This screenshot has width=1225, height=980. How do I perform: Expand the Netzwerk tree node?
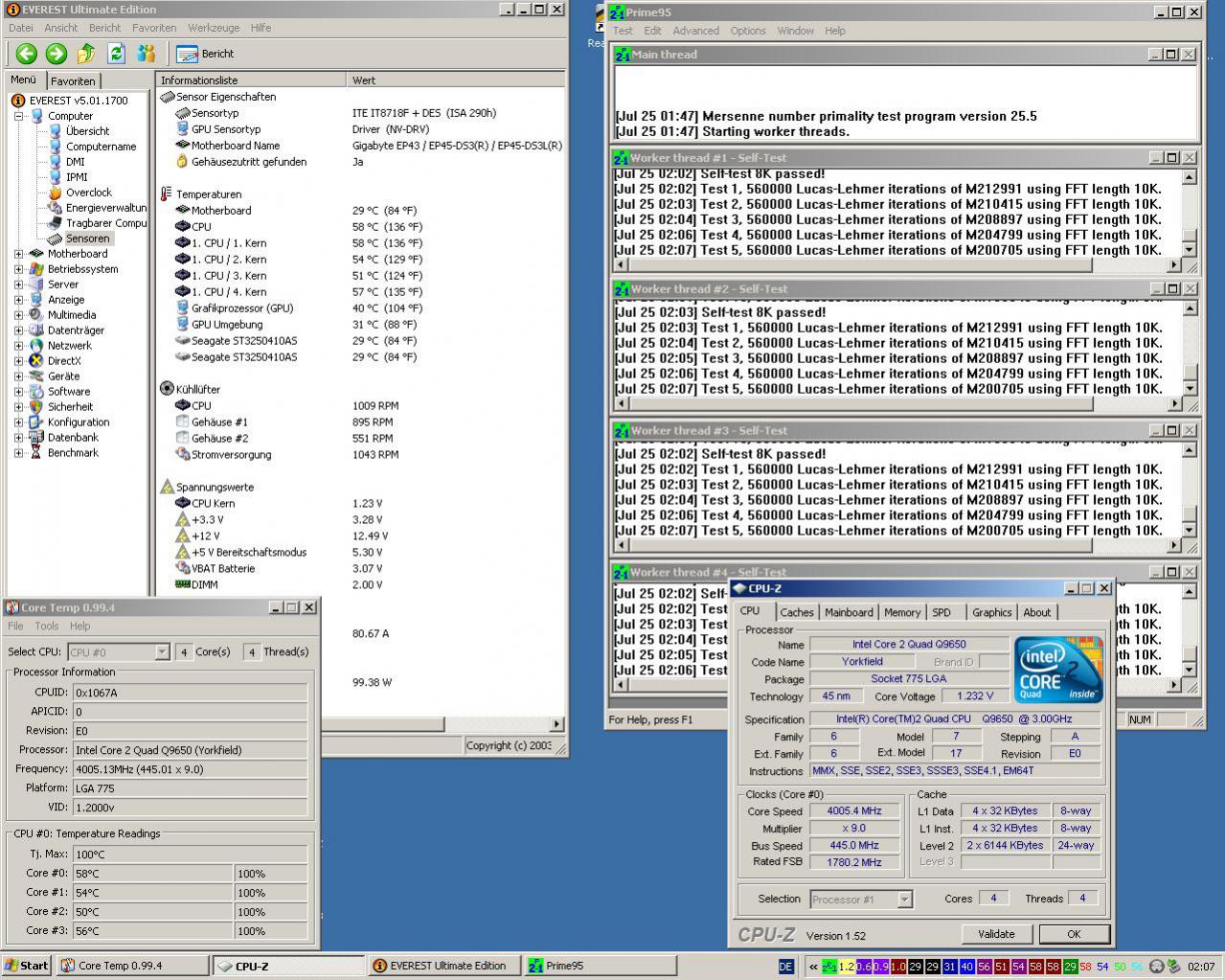pos(19,346)
